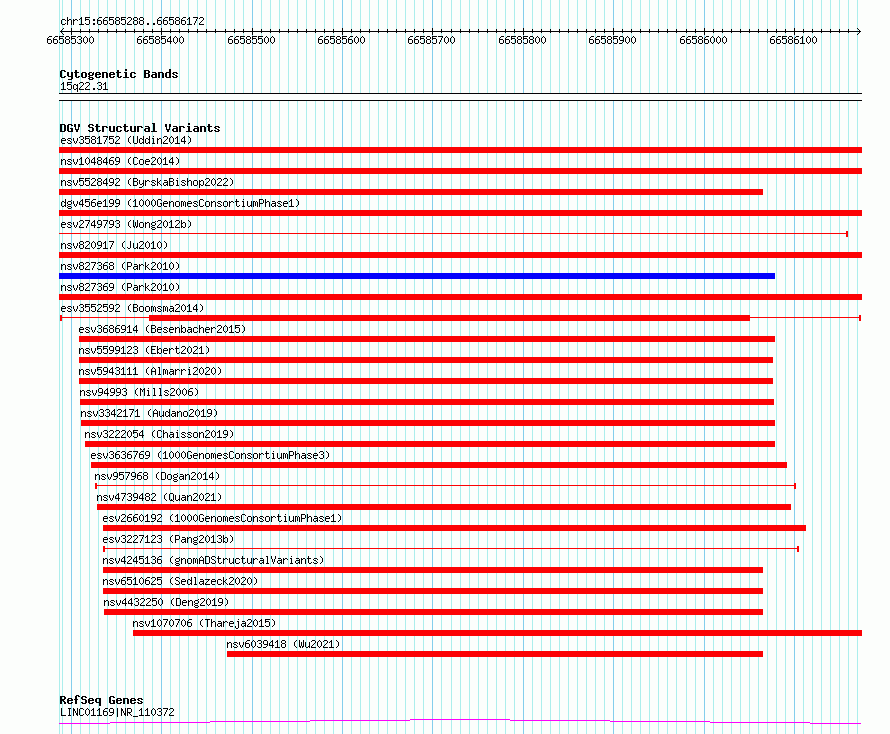Click nsv4245136 (gnomADStructuralVariants) label
890x734 pixels.
tap(213, 560)
